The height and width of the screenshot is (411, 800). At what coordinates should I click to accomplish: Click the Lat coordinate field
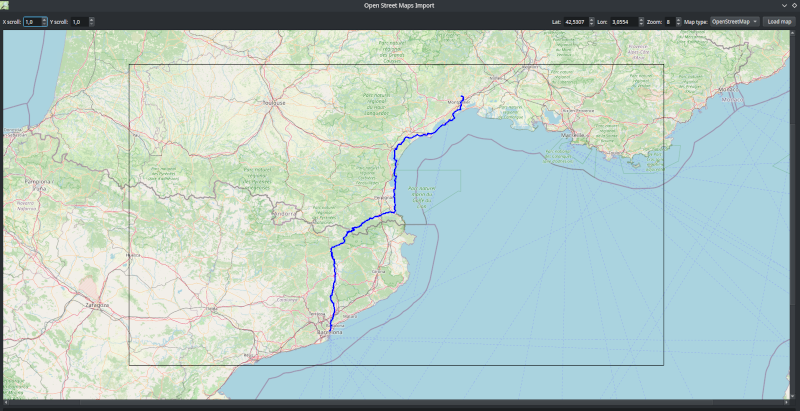(575, 21)
